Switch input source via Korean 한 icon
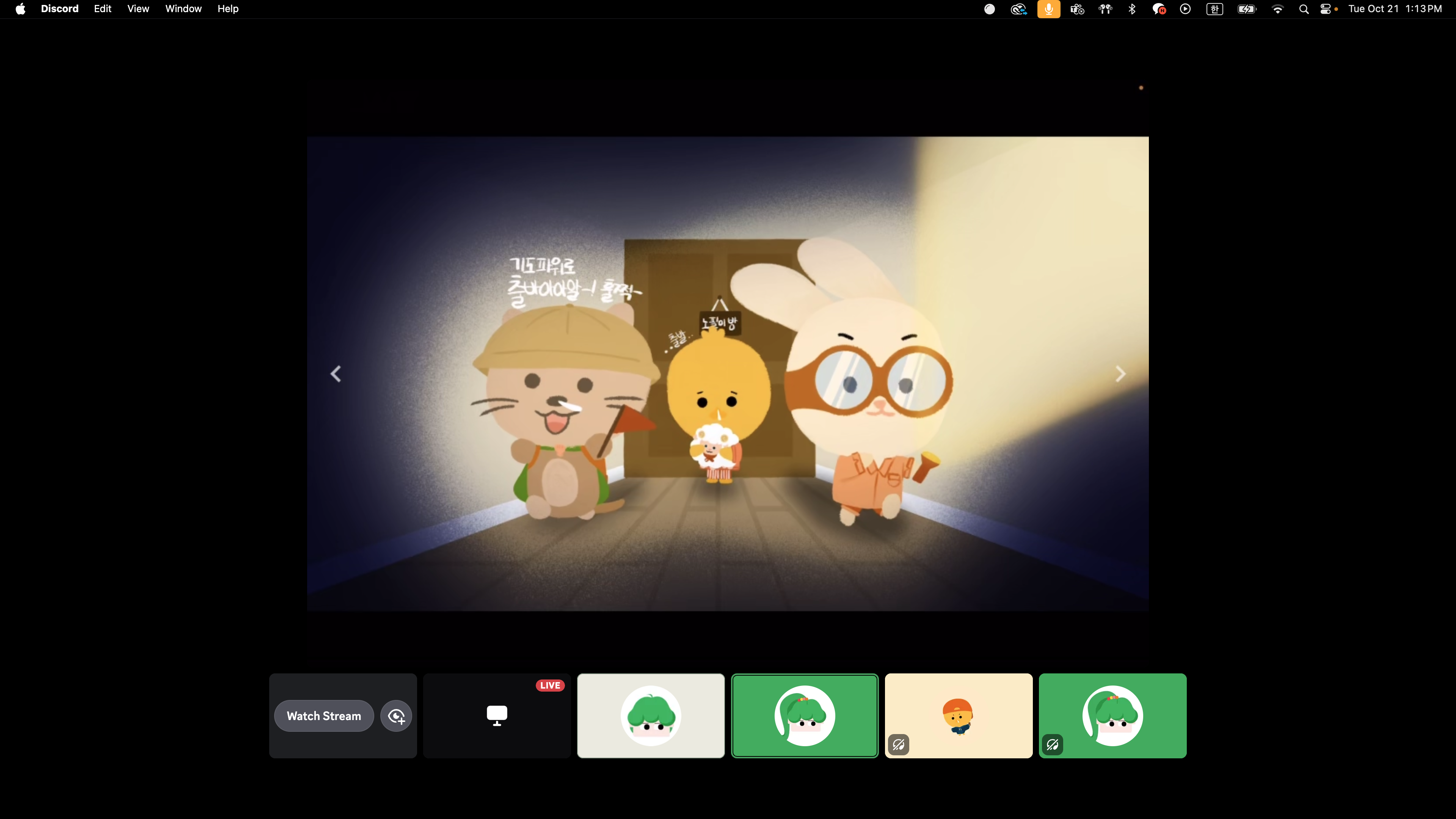Screen dimensions: 1456x819 coord(1214,9)
